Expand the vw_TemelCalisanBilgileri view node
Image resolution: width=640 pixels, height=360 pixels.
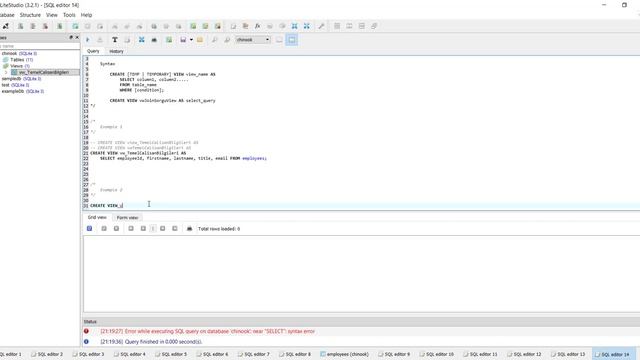[x=6, y=72]
